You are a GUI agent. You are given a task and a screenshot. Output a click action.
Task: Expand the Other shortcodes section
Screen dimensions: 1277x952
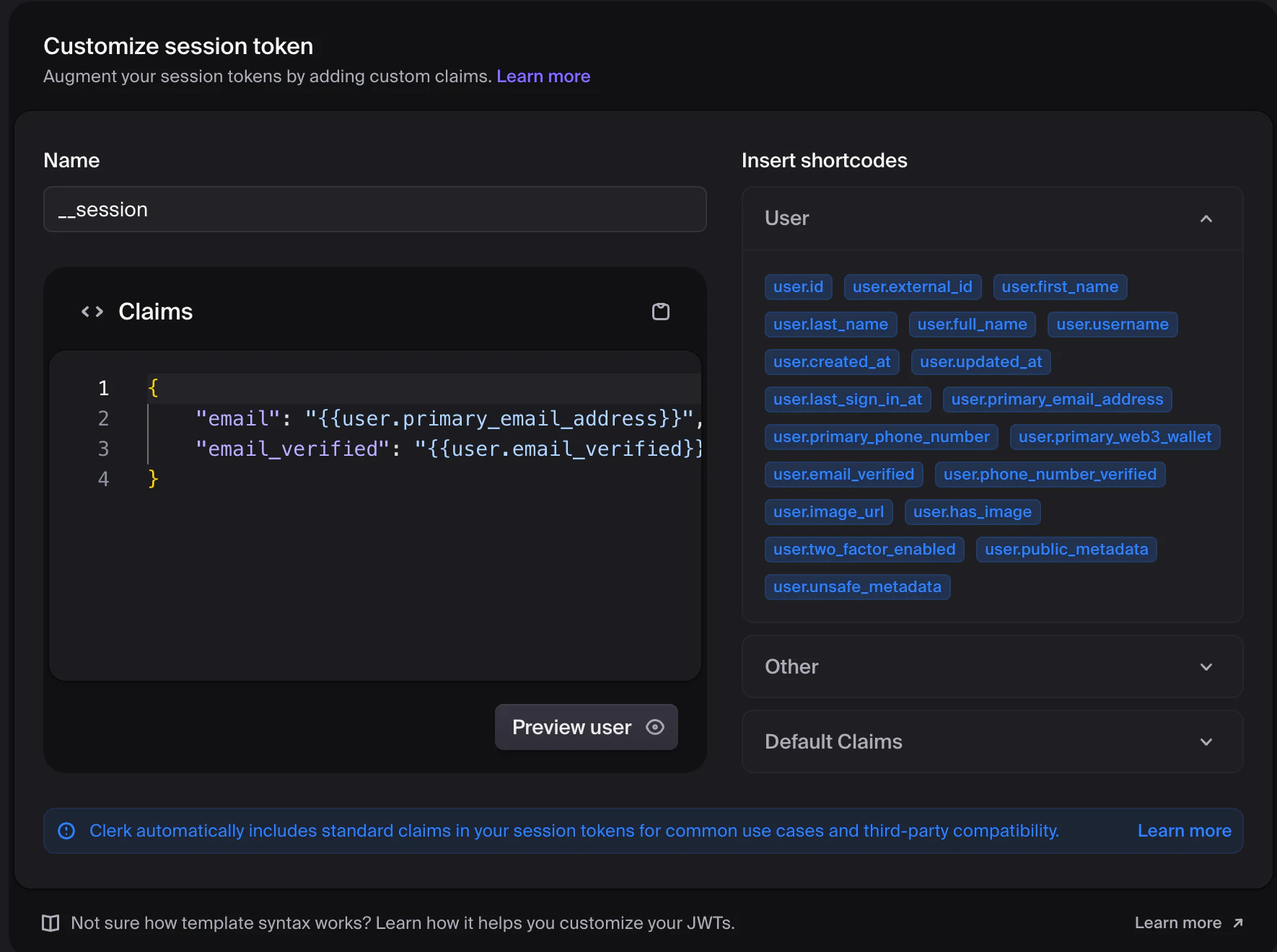[x=992, y=666]
